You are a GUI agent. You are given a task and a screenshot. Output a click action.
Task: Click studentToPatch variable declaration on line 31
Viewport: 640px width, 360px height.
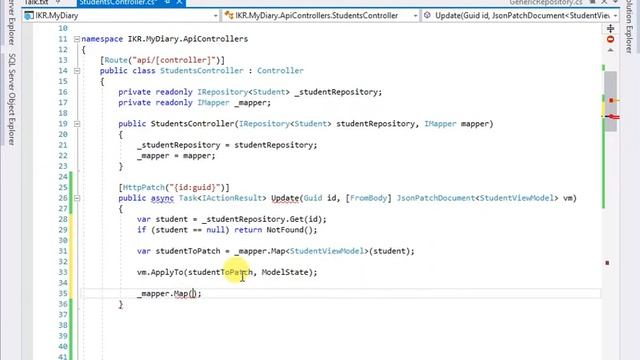[x=188, y=251]
